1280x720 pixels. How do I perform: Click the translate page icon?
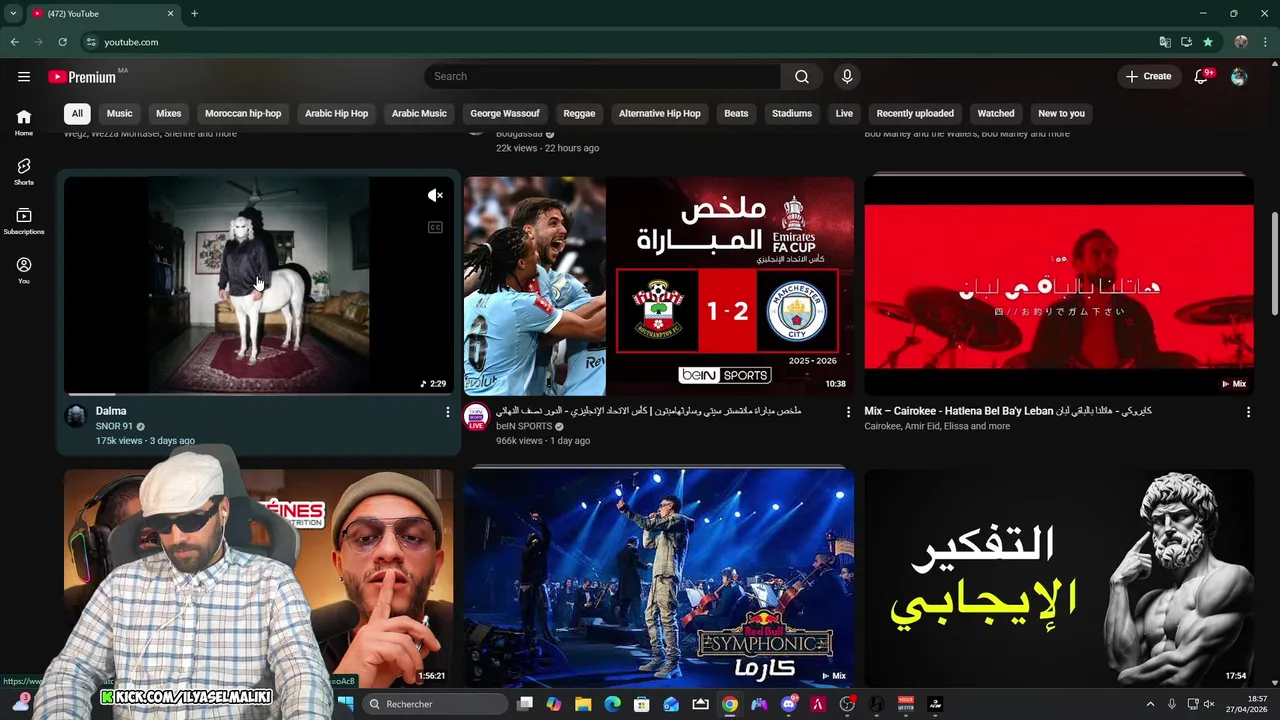(1165, 42)
